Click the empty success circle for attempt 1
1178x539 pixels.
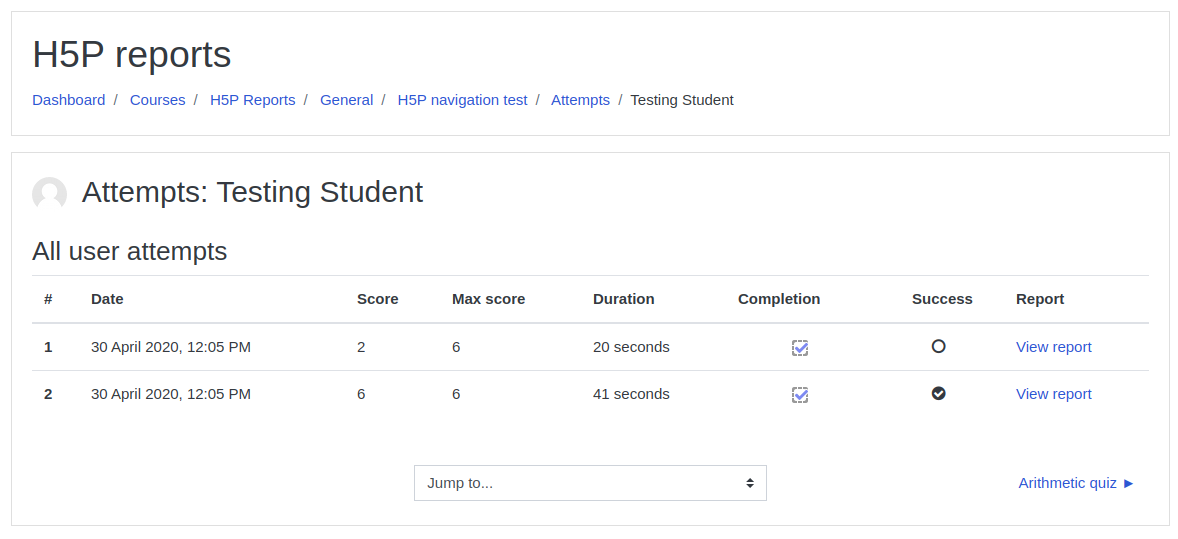tap(938, 347)
